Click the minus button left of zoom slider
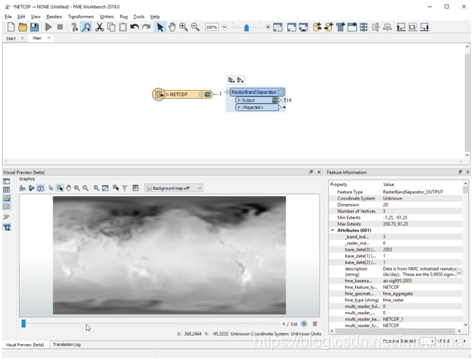The width and height of the screenshot is (473, 360). pyautogui.click(x=225, y=27)
